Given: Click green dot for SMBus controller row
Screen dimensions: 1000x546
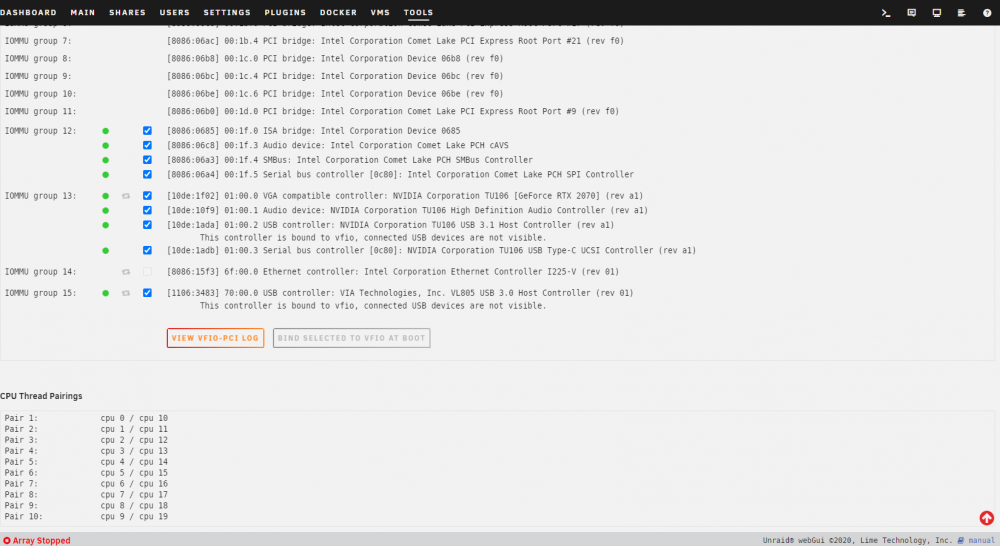Looking at the screenshot, I should [106, 160].
